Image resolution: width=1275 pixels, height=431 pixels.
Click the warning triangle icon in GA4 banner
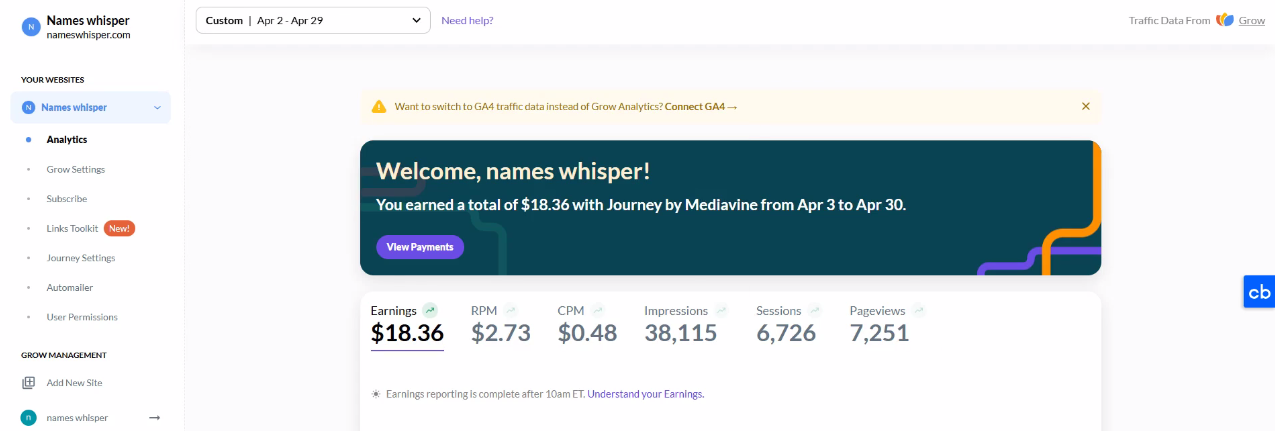(379, 106)
